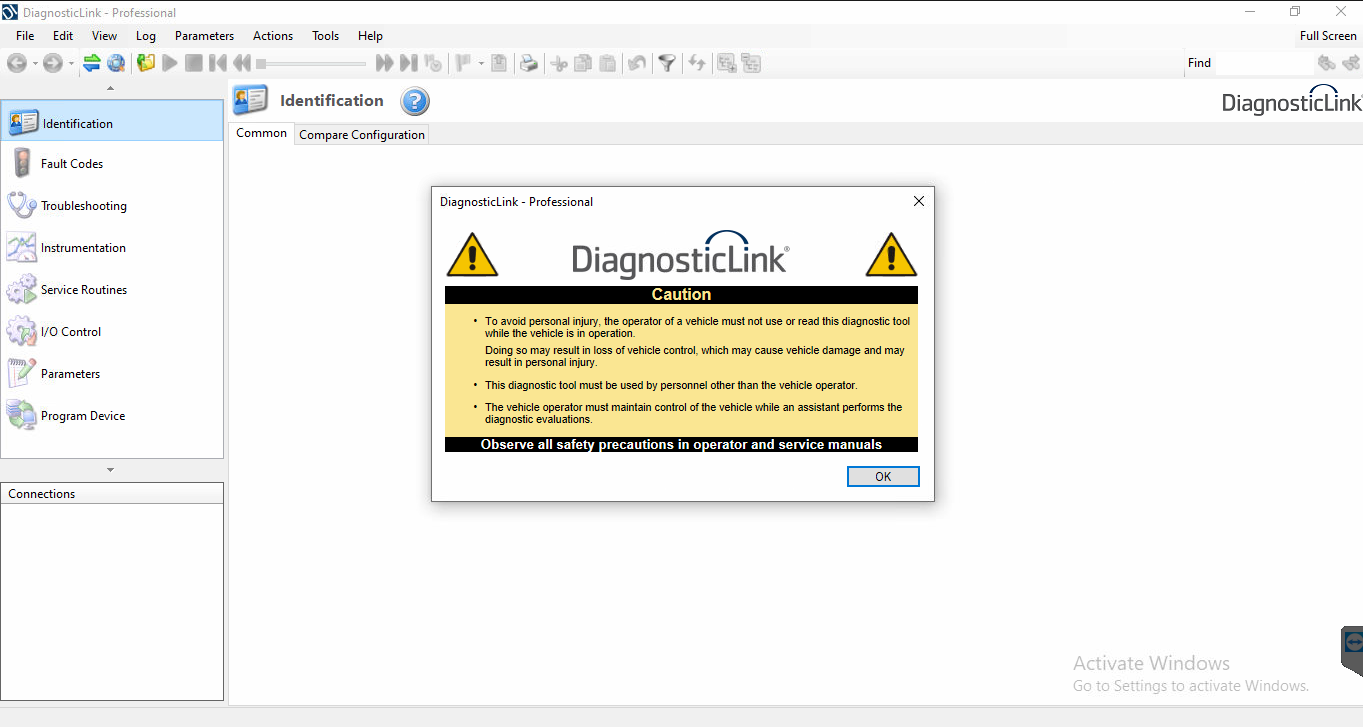Click the Filter funnel icon
The width and height of the screenshot is (1363, 727).
click(x=667, y=63)
